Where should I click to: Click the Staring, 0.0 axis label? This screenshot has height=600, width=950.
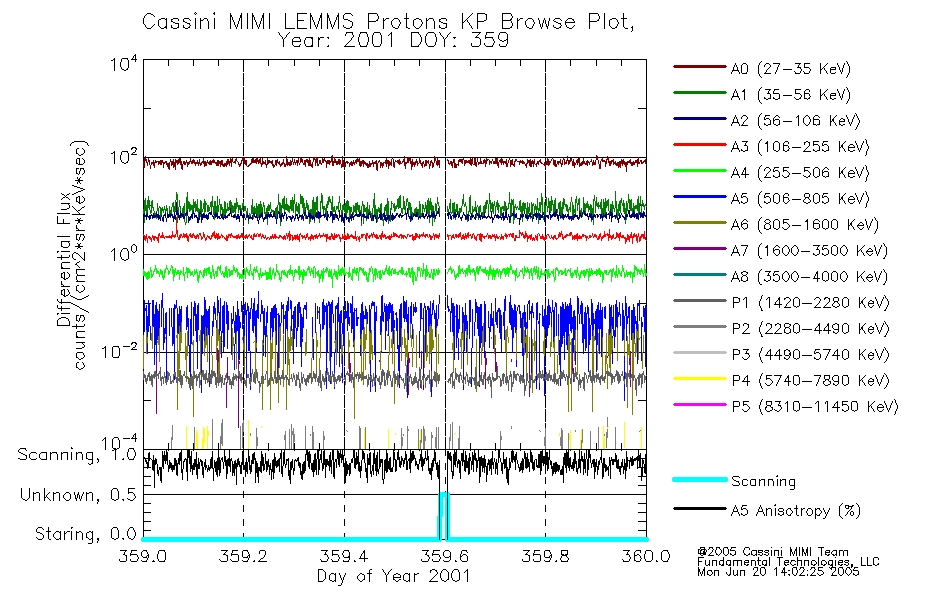click(x=85, y=534)
